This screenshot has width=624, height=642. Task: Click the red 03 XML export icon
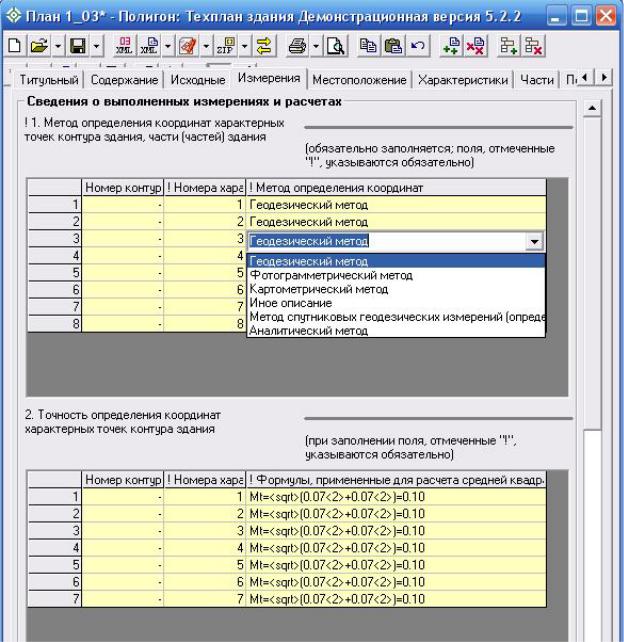coord(124,45)
